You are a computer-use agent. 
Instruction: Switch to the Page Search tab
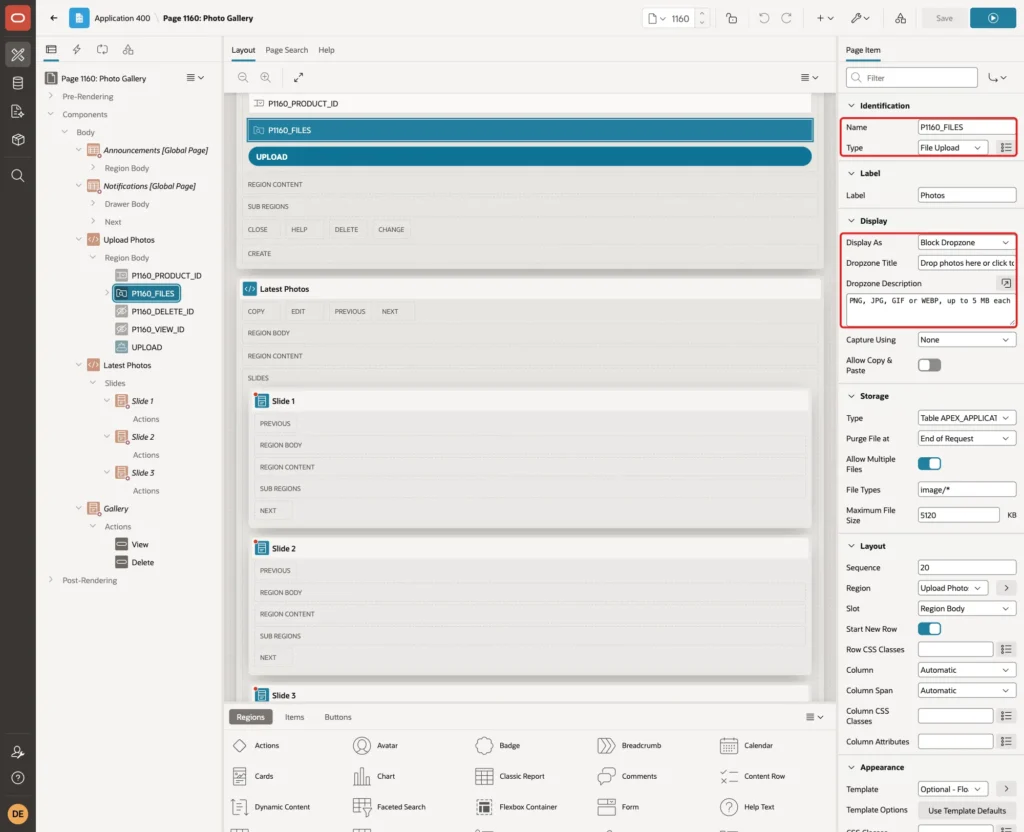(286, 50)
